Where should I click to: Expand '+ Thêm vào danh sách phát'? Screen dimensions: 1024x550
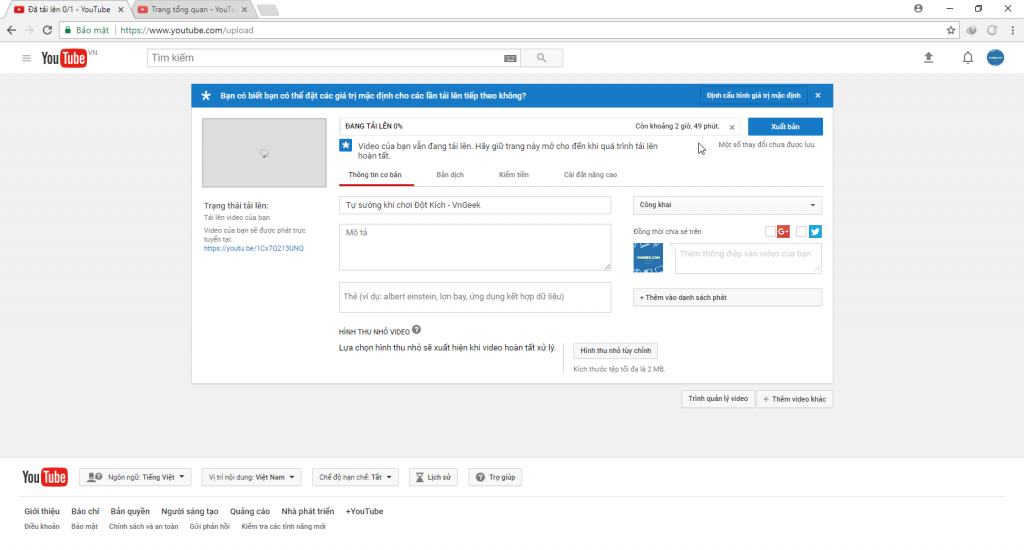point(727,297)
